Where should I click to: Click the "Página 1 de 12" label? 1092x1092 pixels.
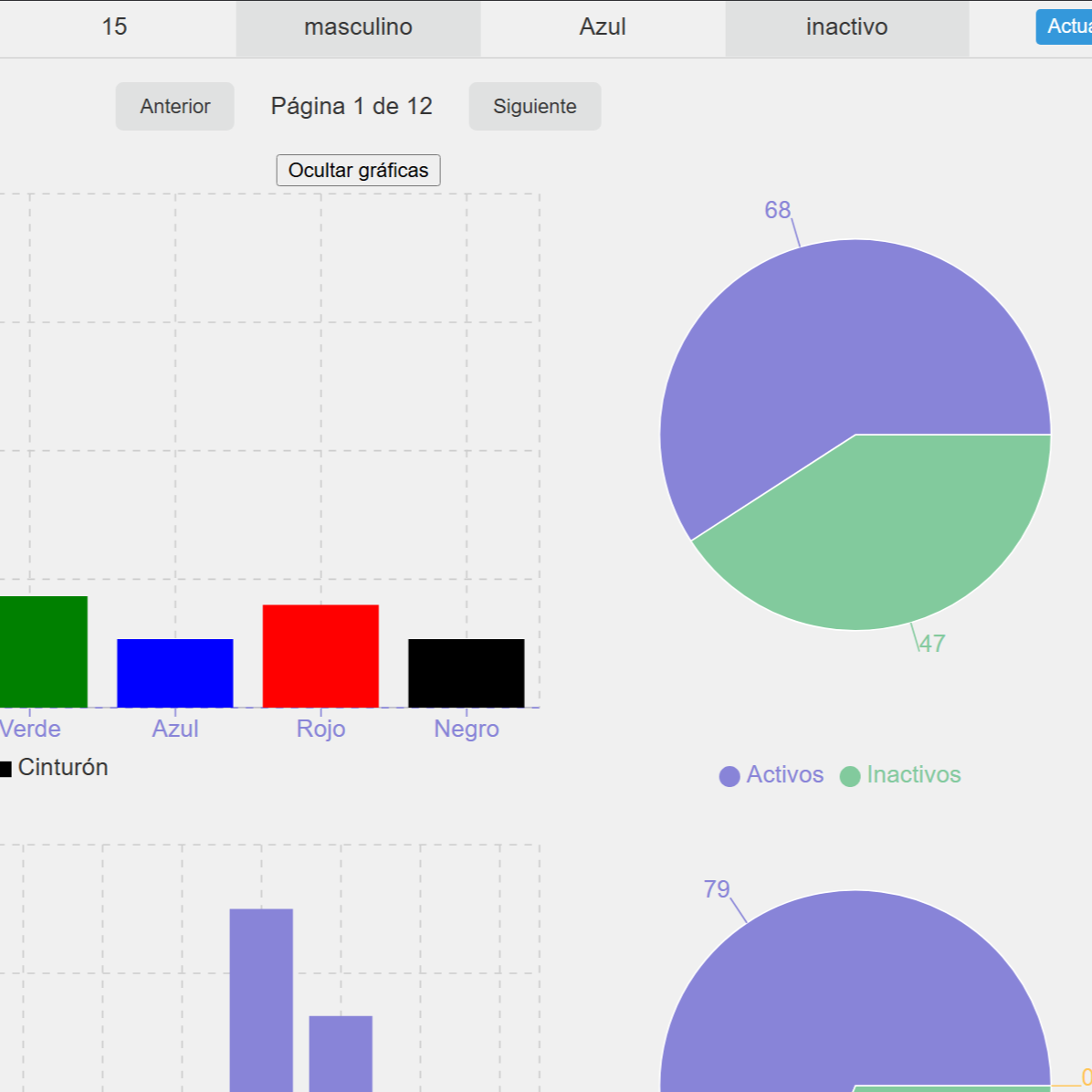(x=351, y=106)
